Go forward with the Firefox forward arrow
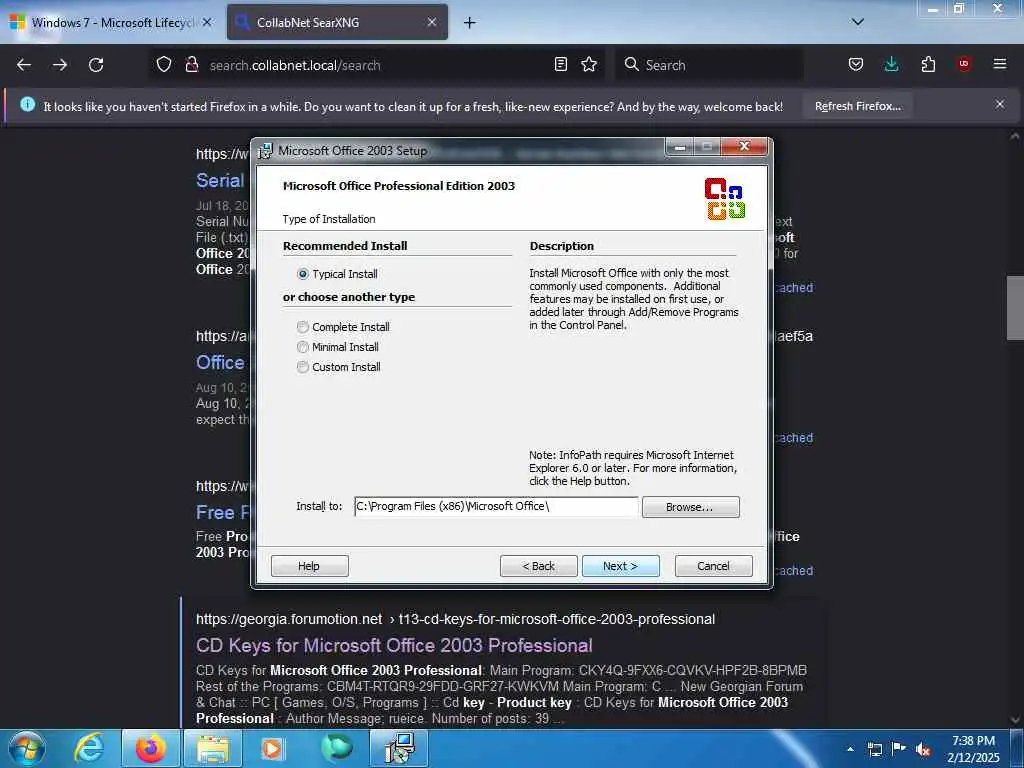Image resolution: width=1024 pixels, height=768 pixels. click(60, 65)
